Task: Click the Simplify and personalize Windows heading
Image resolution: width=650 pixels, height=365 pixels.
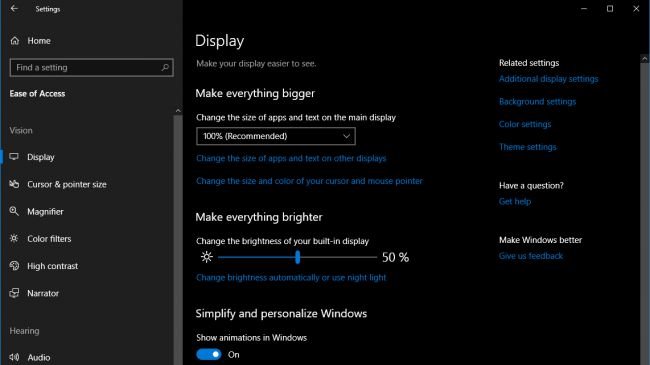Action: [281, 313]
